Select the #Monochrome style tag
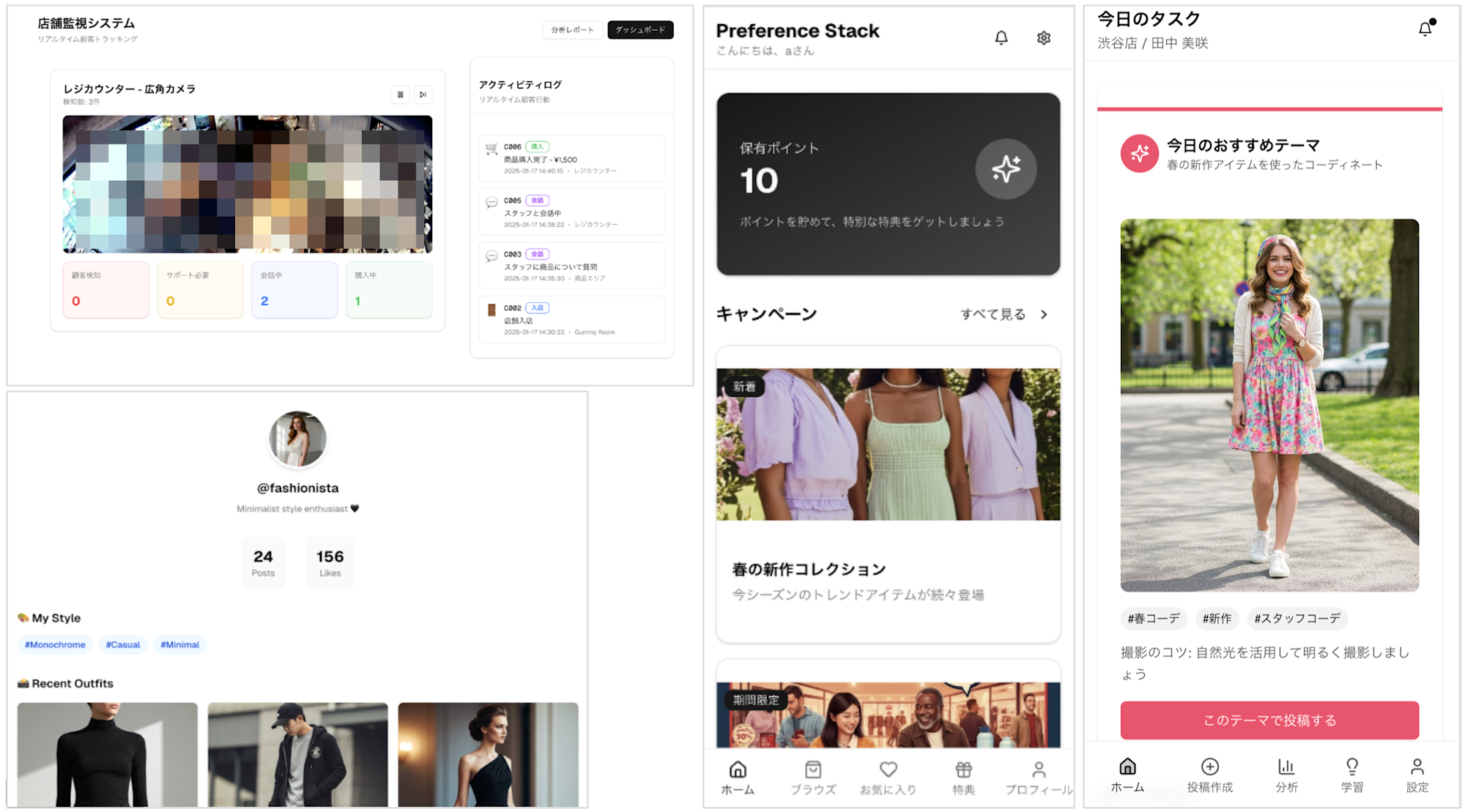 55,644
